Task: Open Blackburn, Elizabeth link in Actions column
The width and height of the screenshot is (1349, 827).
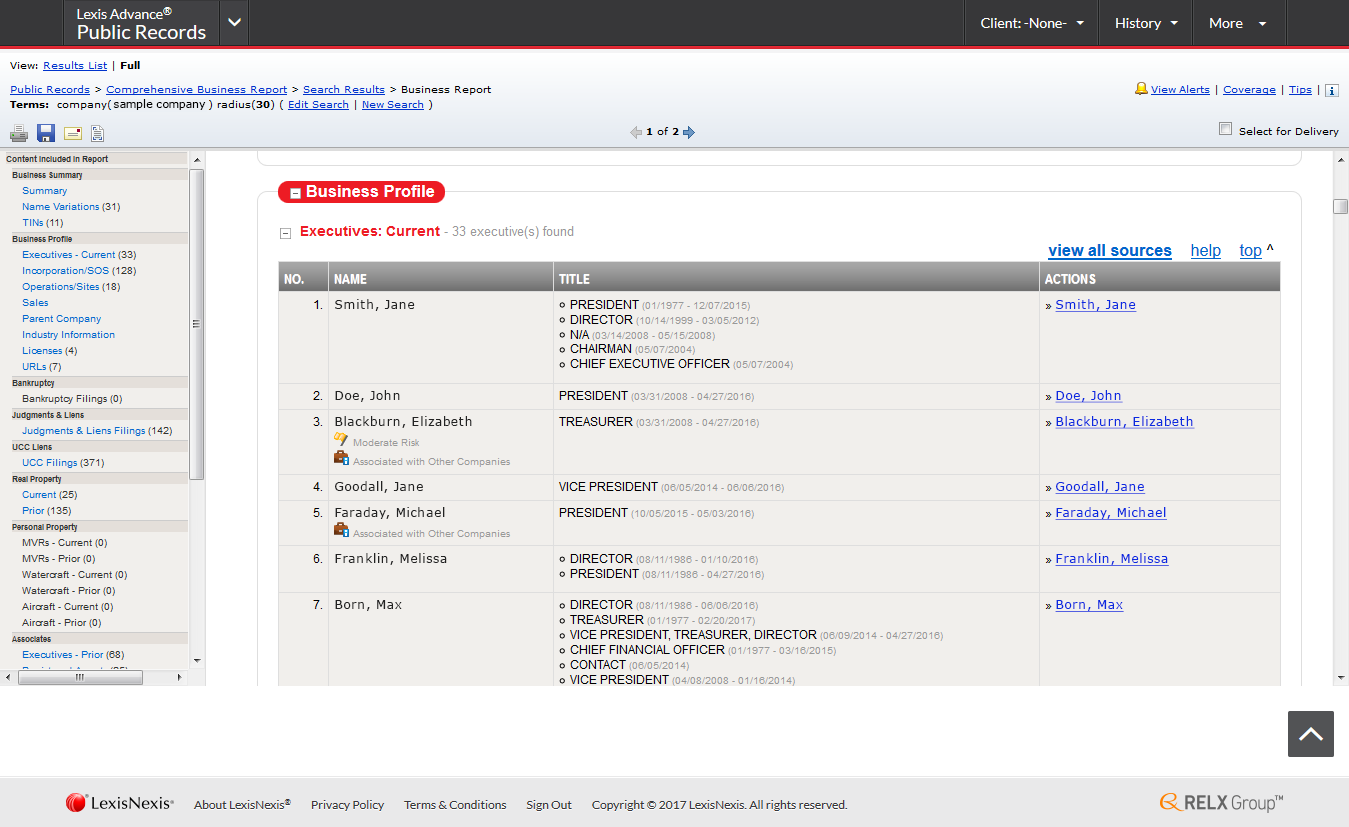Action: tap(1124, 422)
